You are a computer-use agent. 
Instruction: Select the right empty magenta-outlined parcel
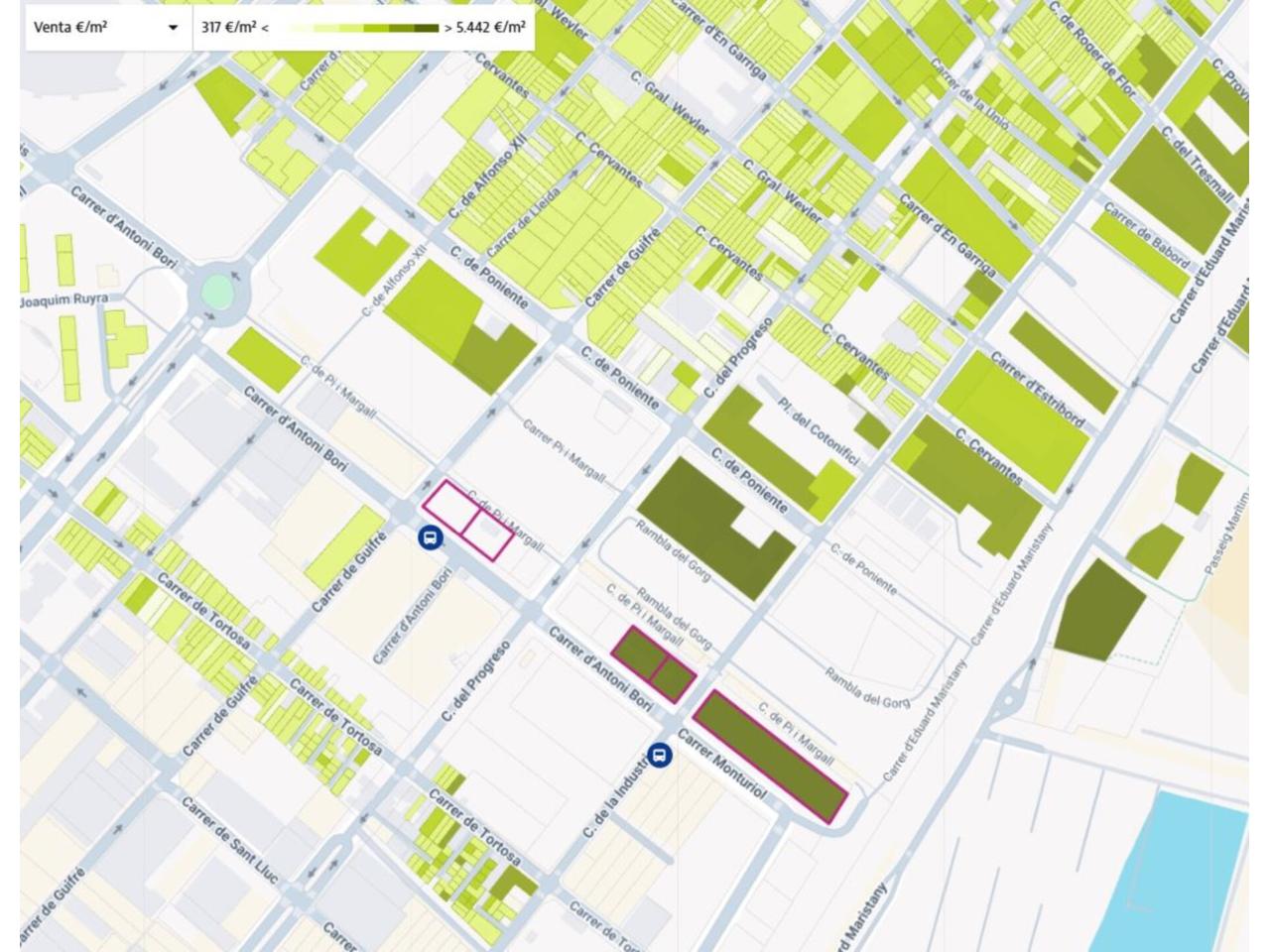pyautogui.click(x=488, y=535)
